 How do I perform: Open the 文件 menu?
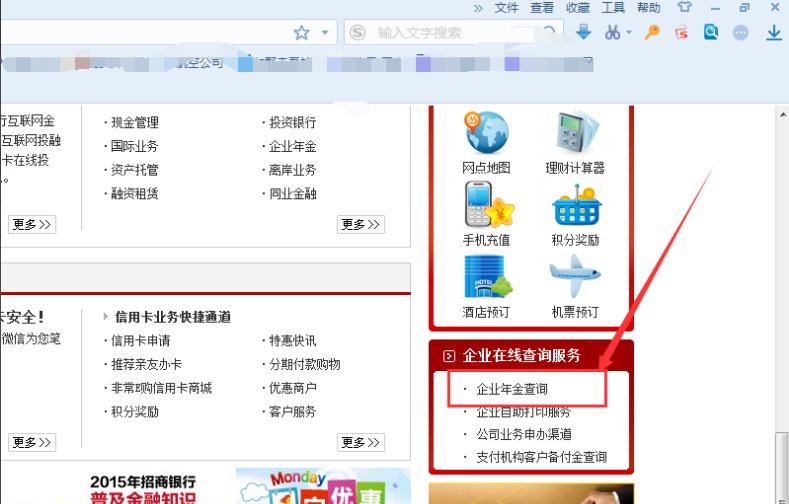point(506,8)
